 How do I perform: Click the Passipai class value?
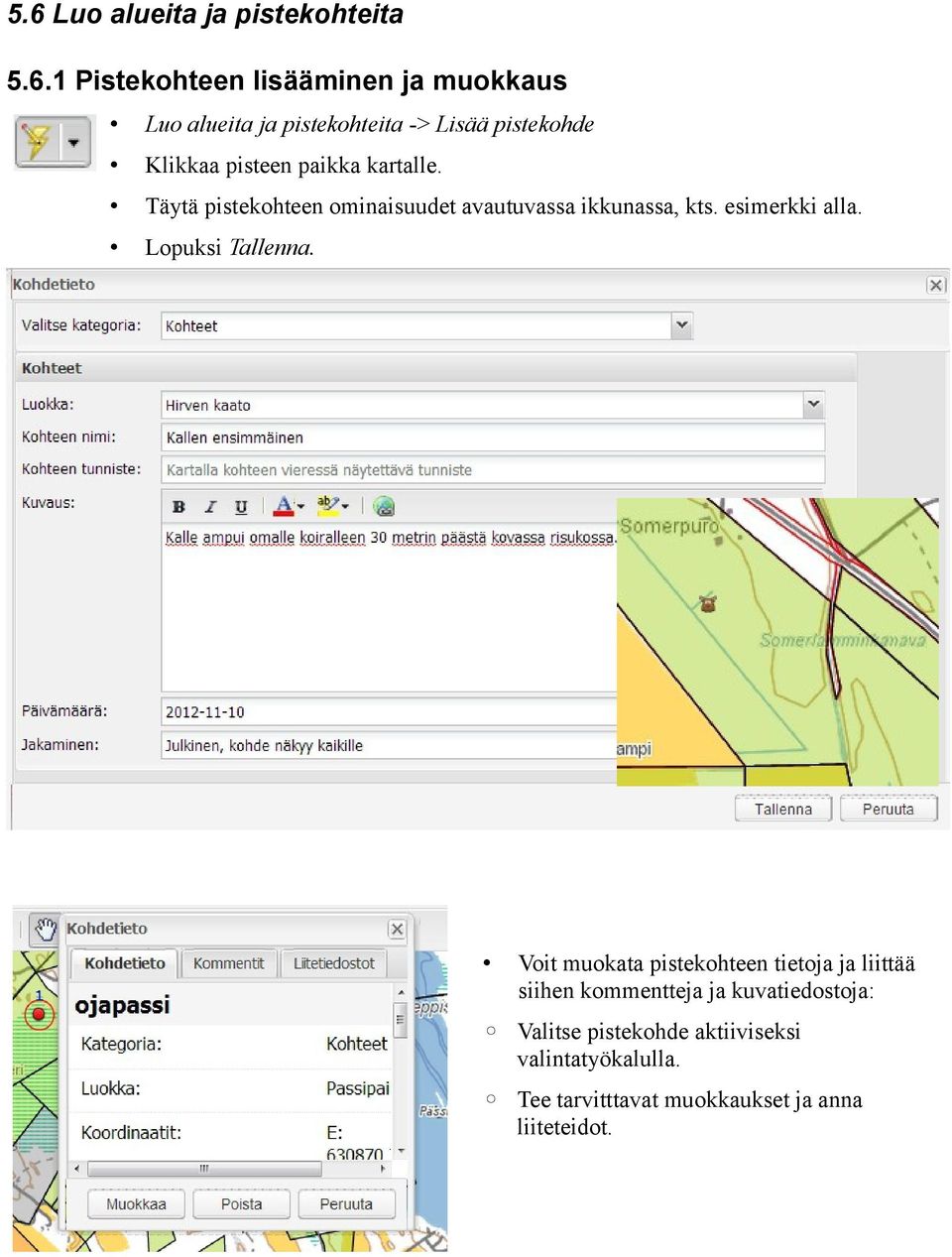tap(358, 1088)
